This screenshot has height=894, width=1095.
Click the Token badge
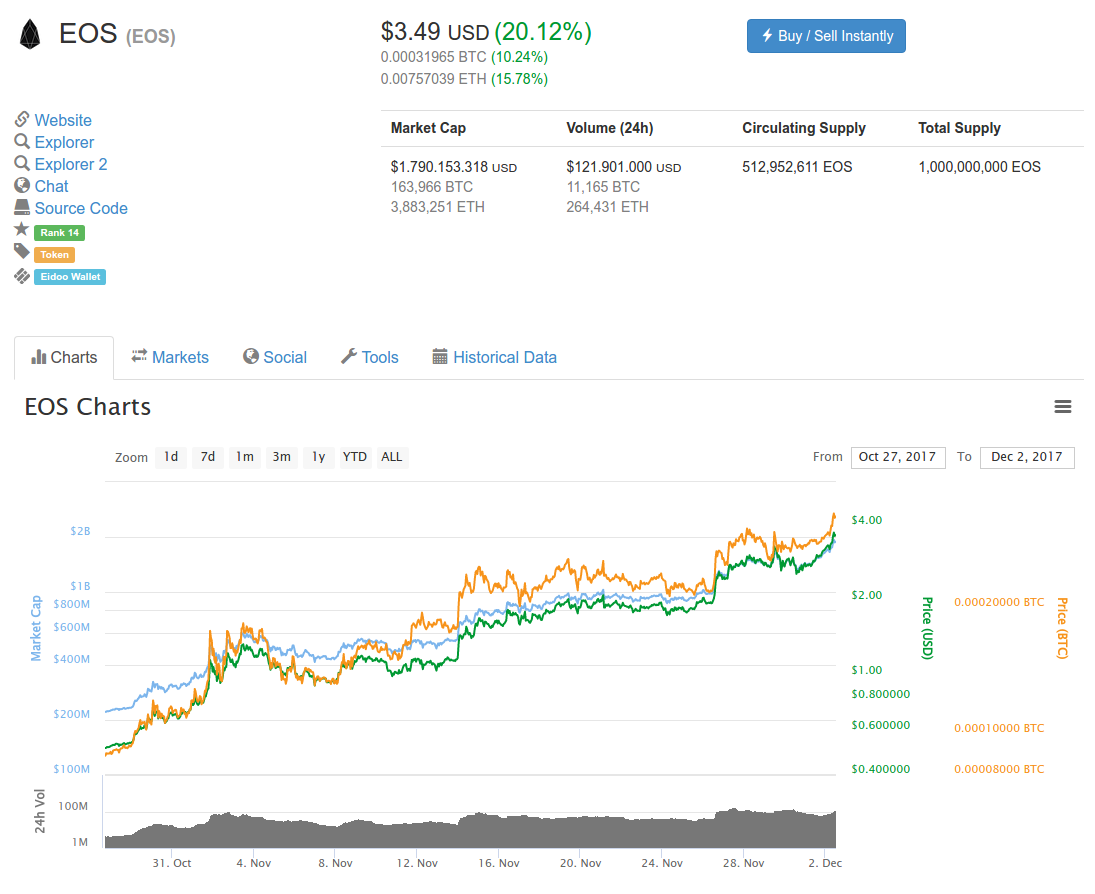pyautogui.click(x=54, y=255)
